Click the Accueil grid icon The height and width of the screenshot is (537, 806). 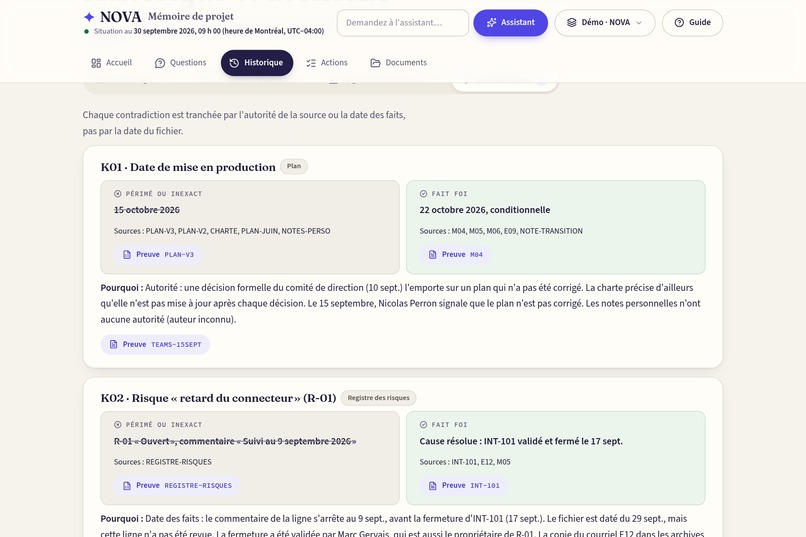(96, 63)
